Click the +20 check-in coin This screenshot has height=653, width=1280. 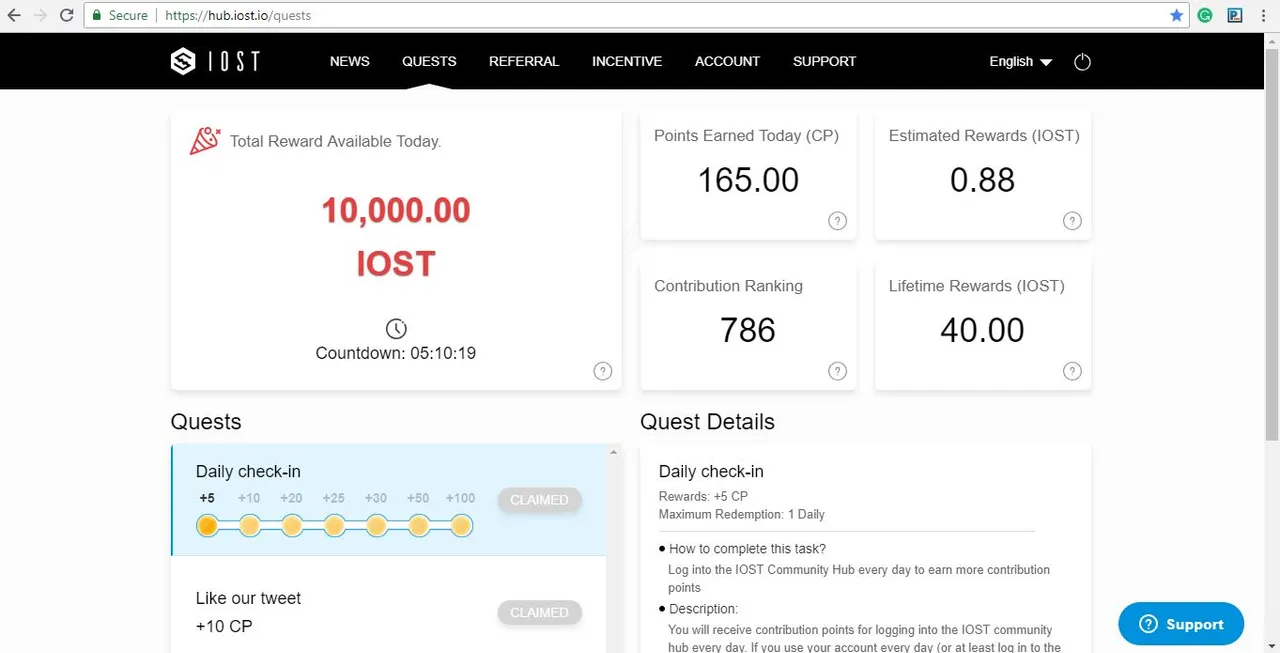pyautogui.click(x=292, y=525)
